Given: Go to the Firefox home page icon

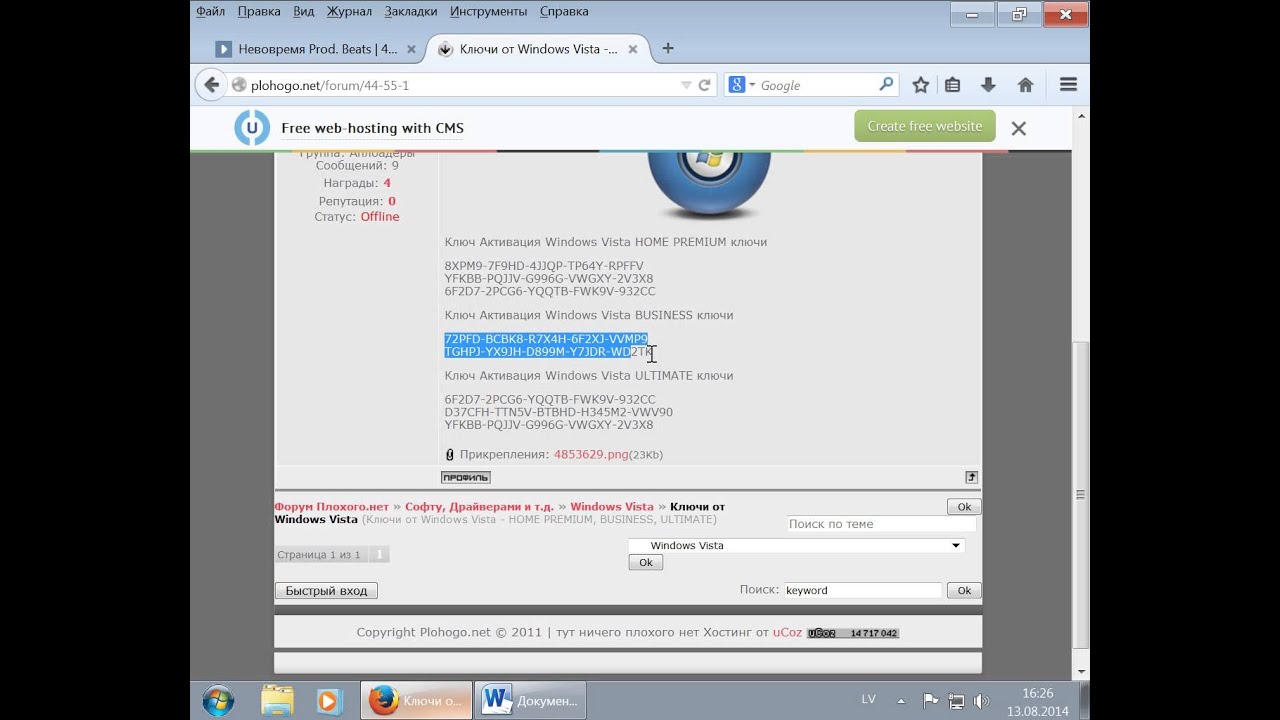Looking at the screenshot, I should tap(1025, 85).
